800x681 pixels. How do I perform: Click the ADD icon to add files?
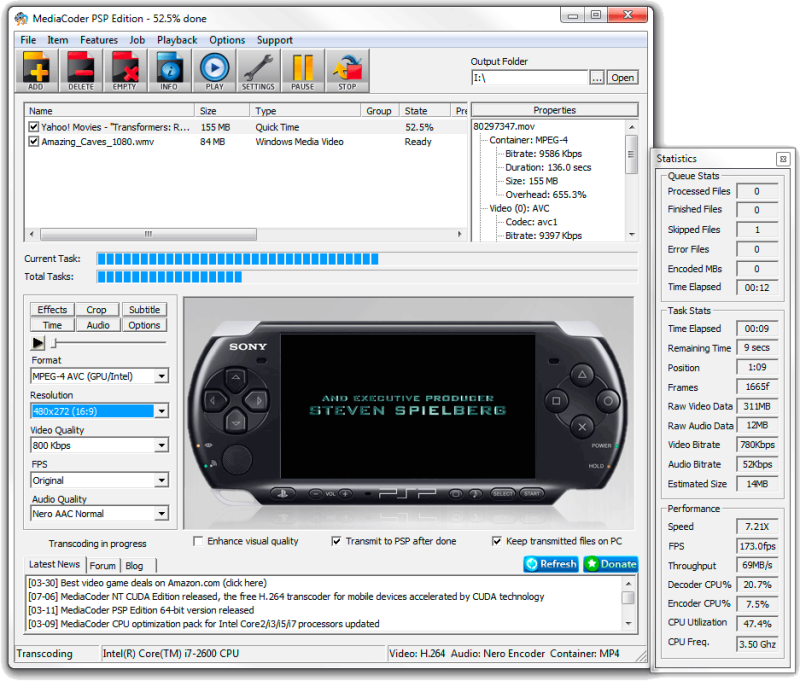coord(35,70)
